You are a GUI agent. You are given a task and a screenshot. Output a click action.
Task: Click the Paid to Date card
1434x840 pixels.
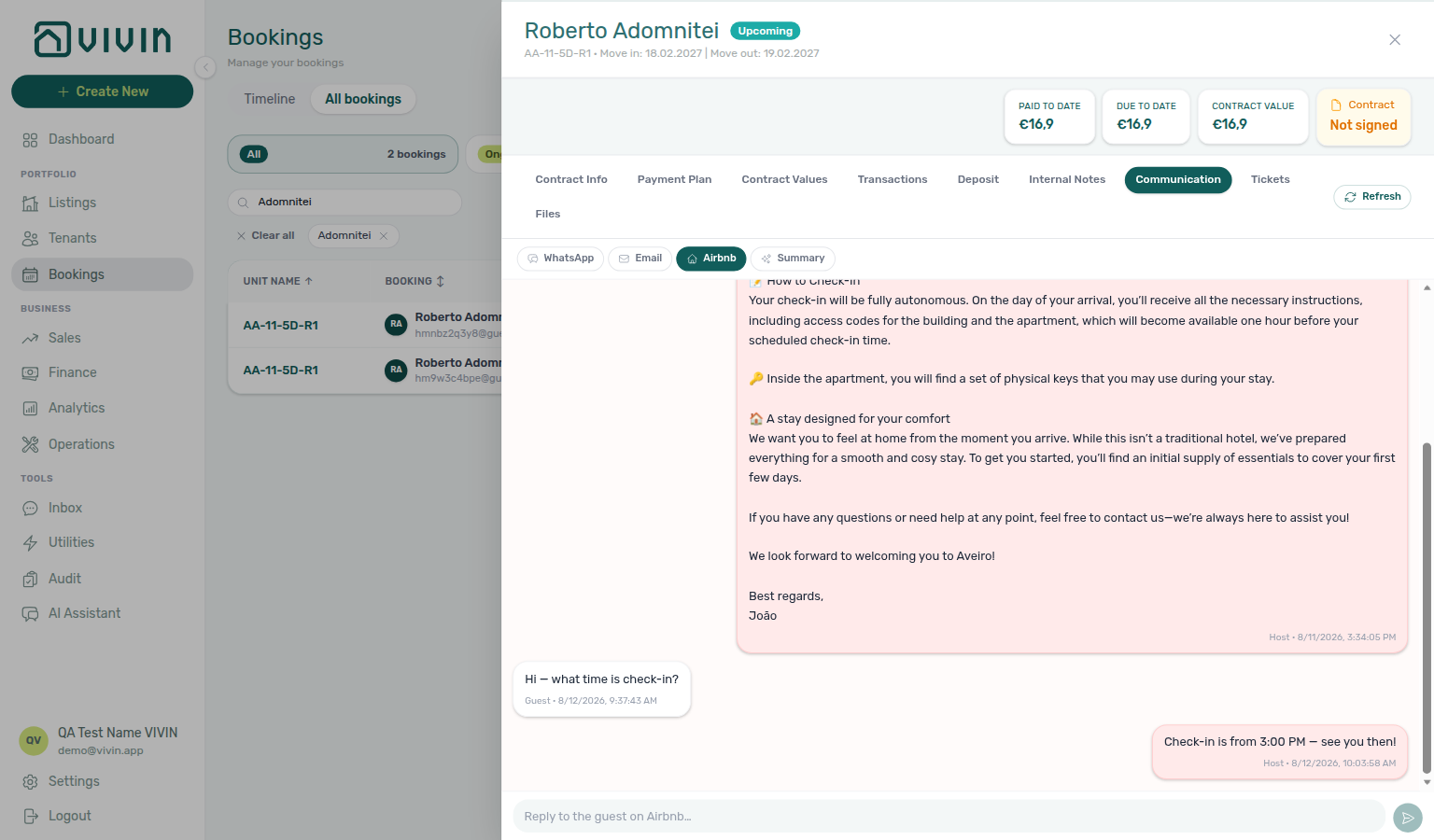1049,117
